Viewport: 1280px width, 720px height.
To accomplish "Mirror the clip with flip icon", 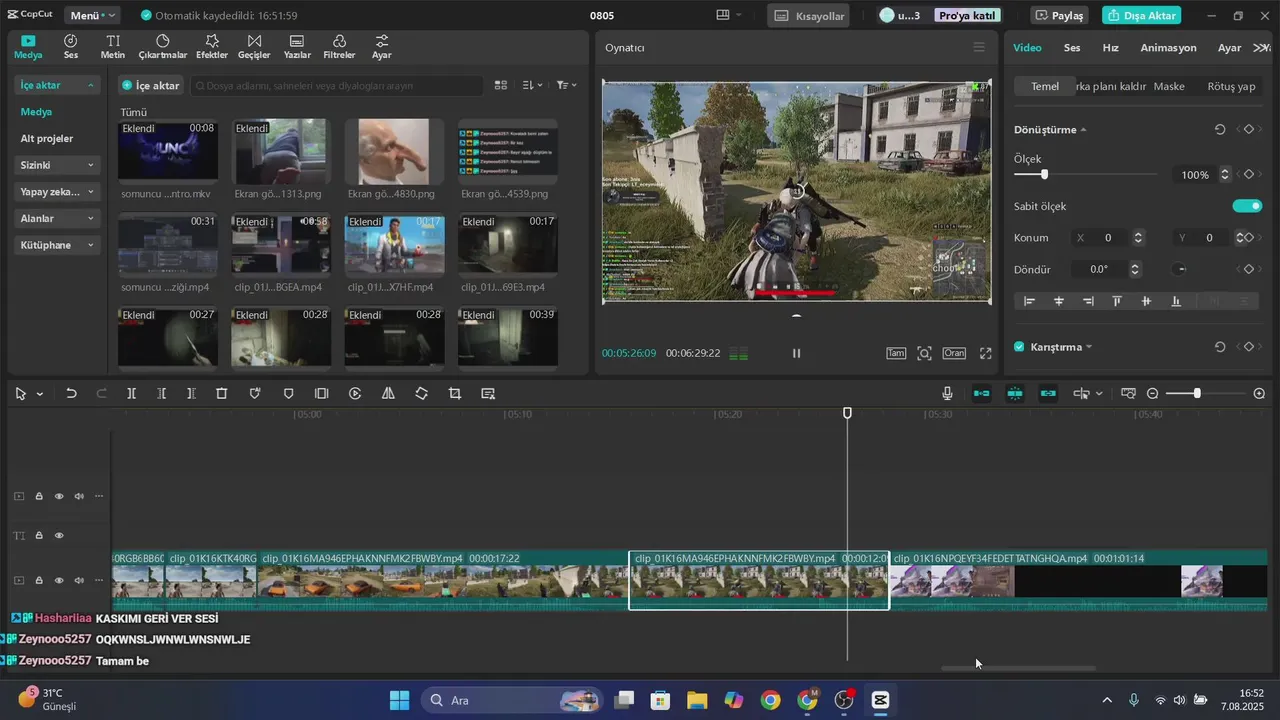I will 388,394.
